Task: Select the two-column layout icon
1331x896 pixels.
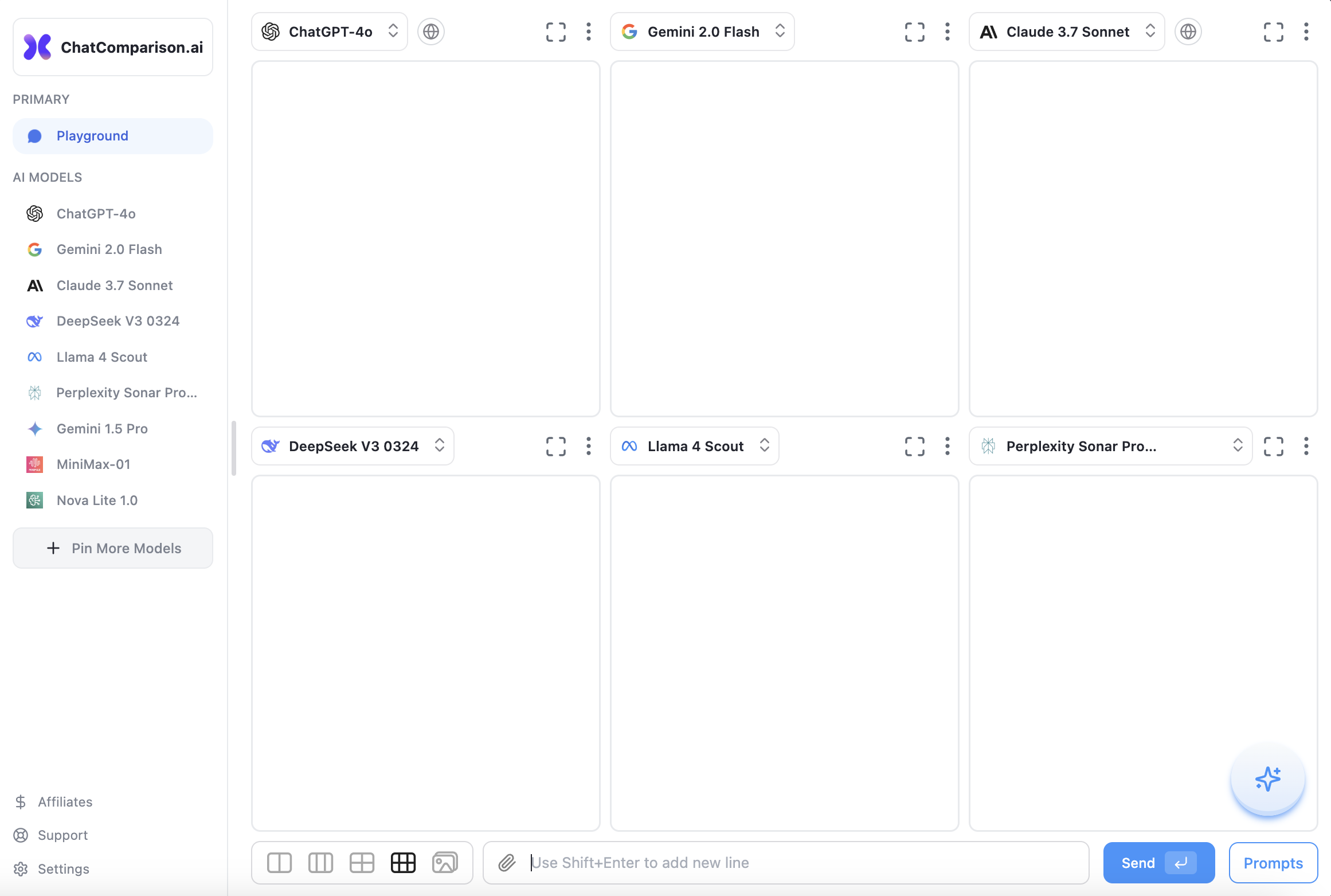Action: coord(280,863)
